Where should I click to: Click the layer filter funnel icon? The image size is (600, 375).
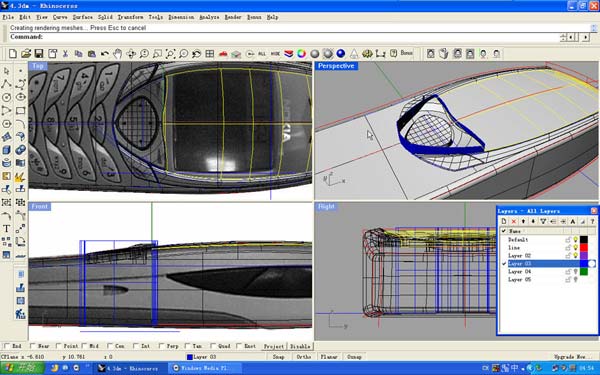coord(543,221)
